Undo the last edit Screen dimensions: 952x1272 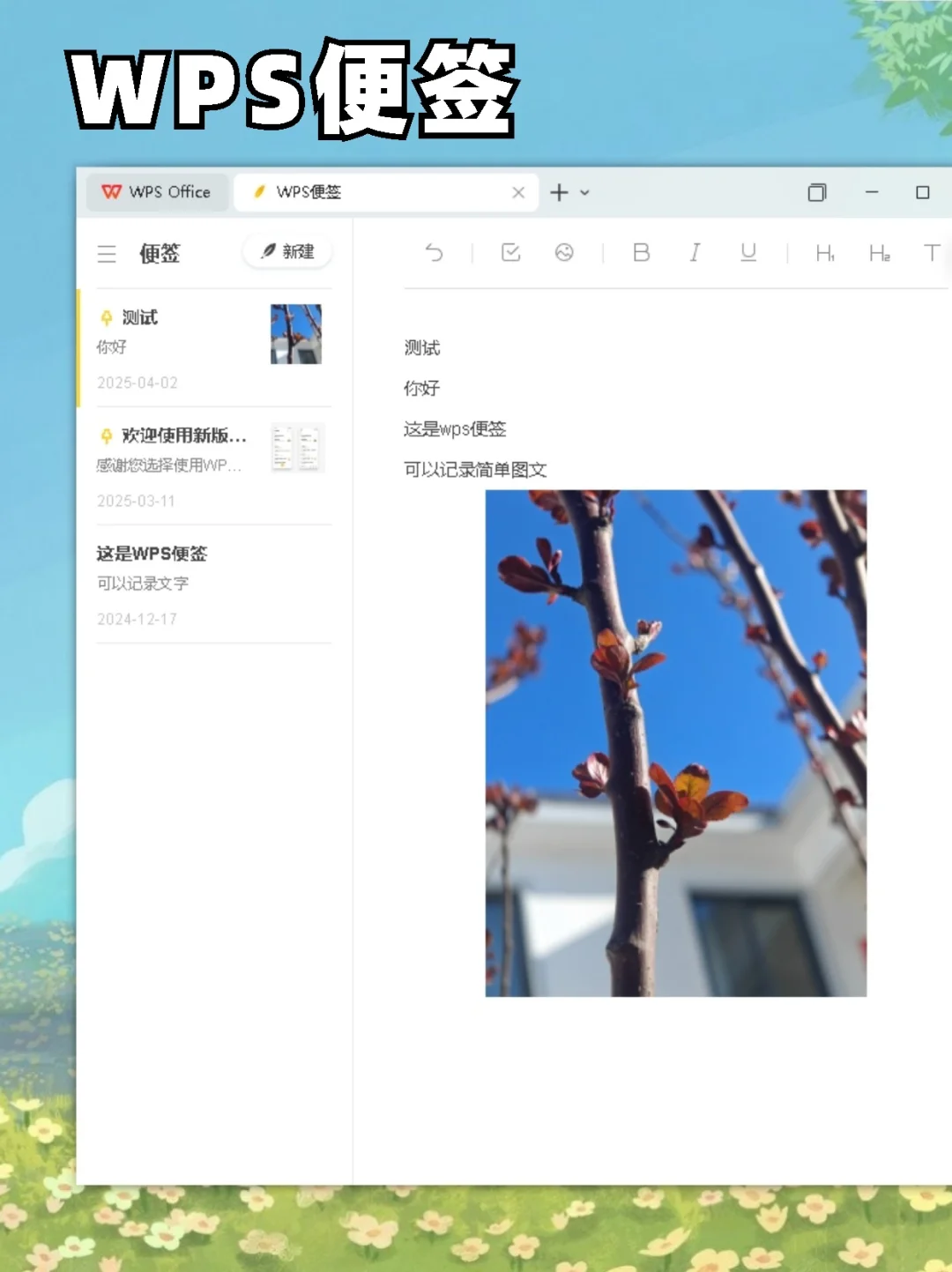434,253
